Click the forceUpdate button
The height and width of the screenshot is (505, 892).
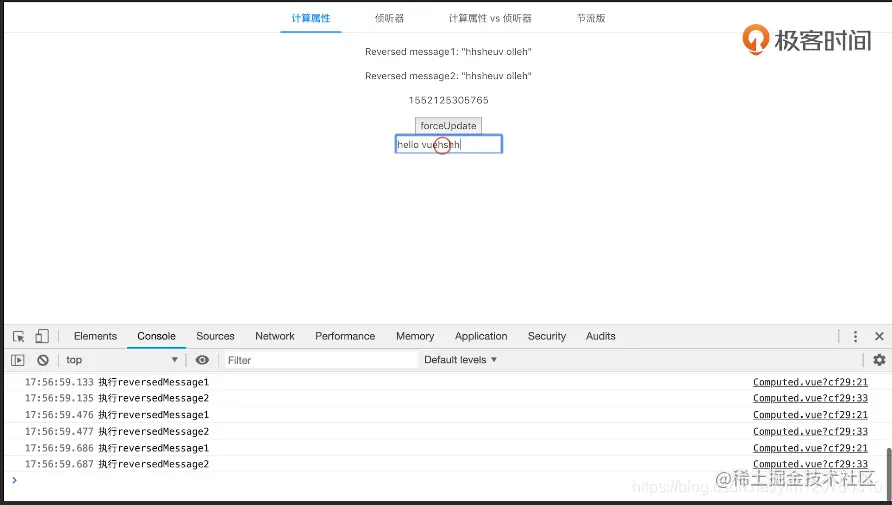coord(448,126)
